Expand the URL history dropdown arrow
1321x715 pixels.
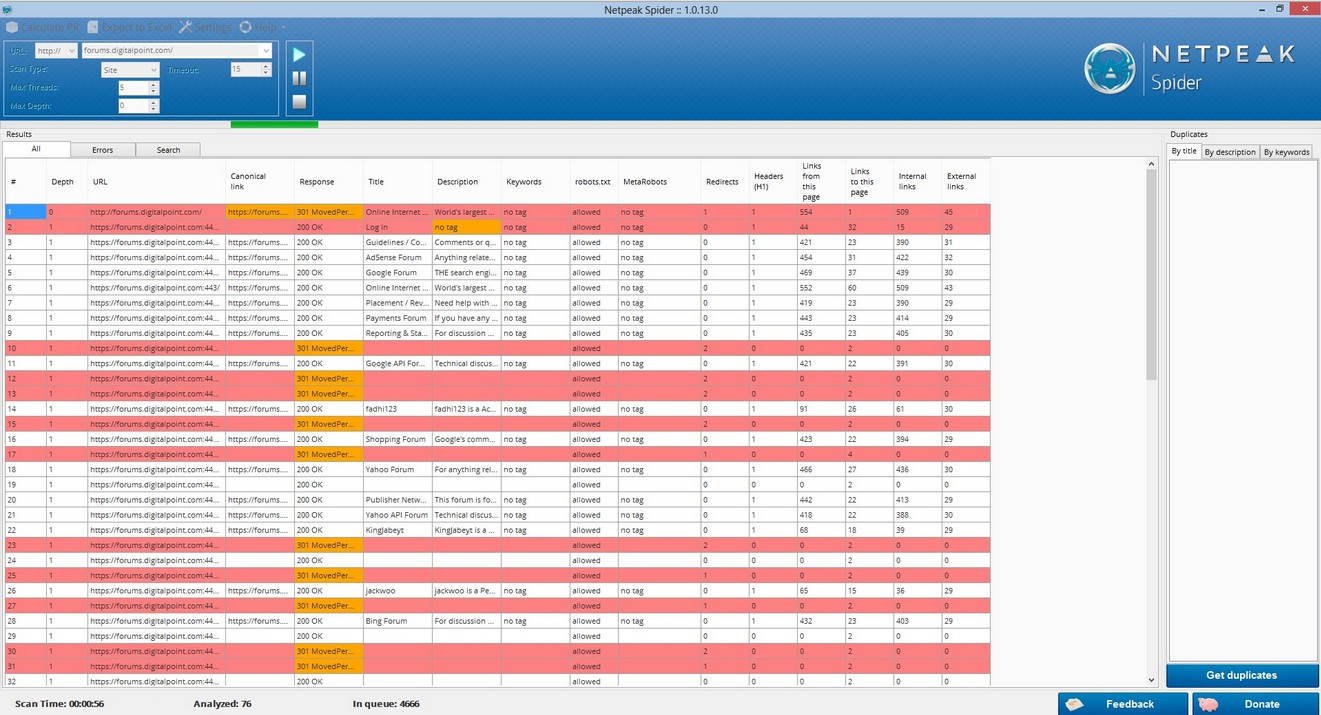pos(265,51)
